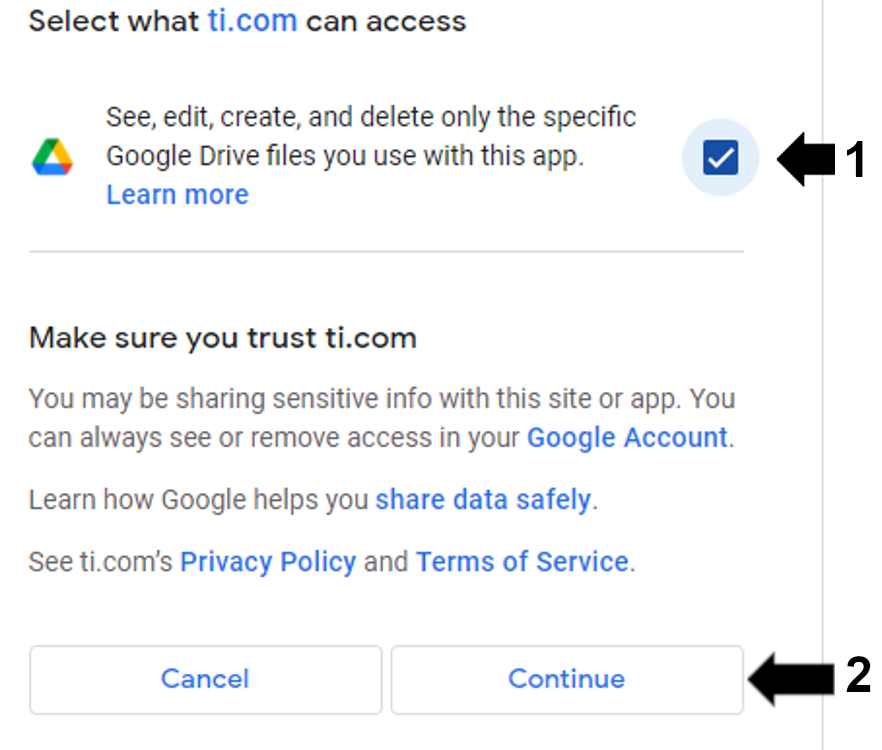Click the number 2 annotation label
882x750 pixels.
858,677
